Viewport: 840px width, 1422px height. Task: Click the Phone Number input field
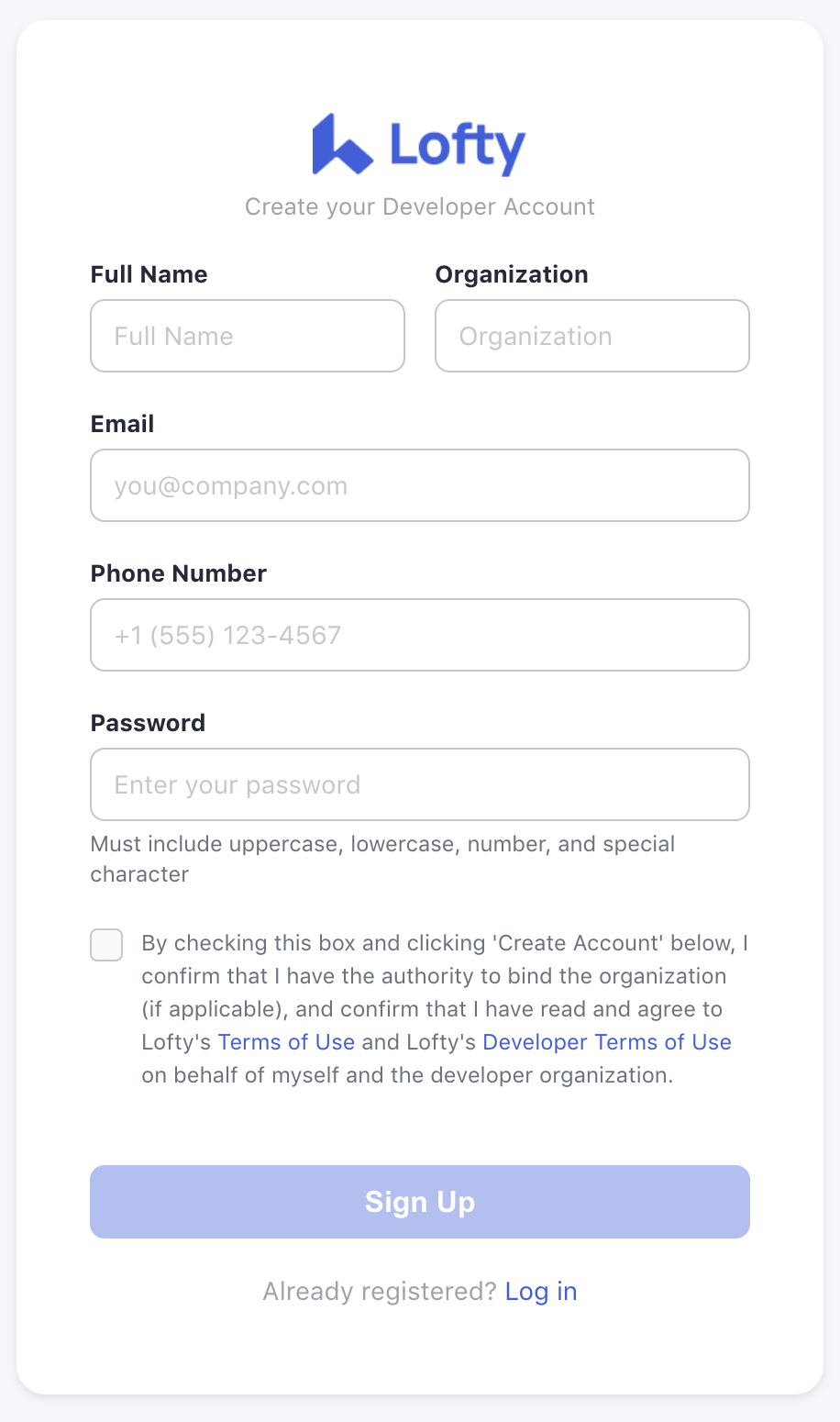pos(420,635)
